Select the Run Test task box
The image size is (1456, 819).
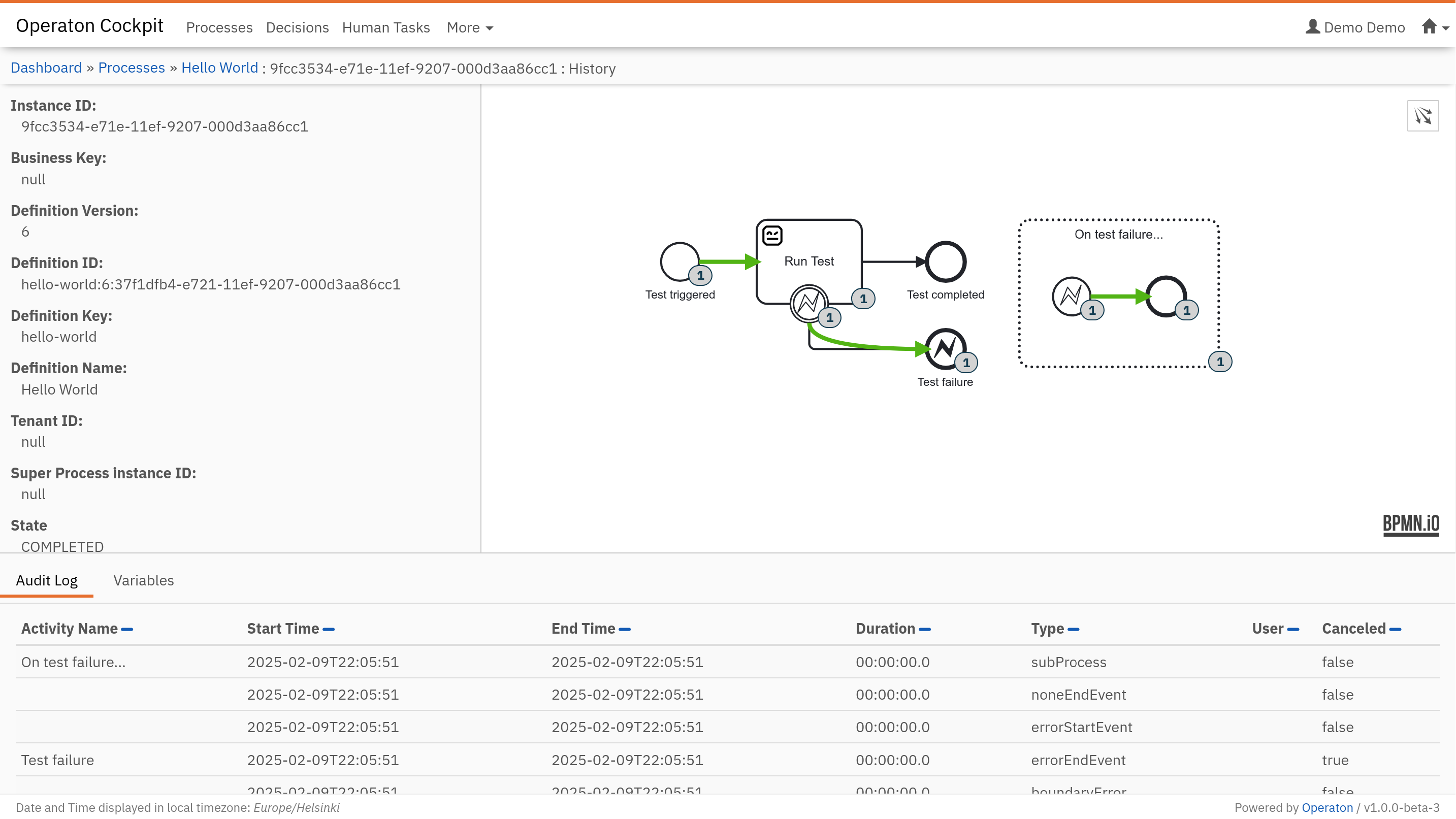coord(809,261)
